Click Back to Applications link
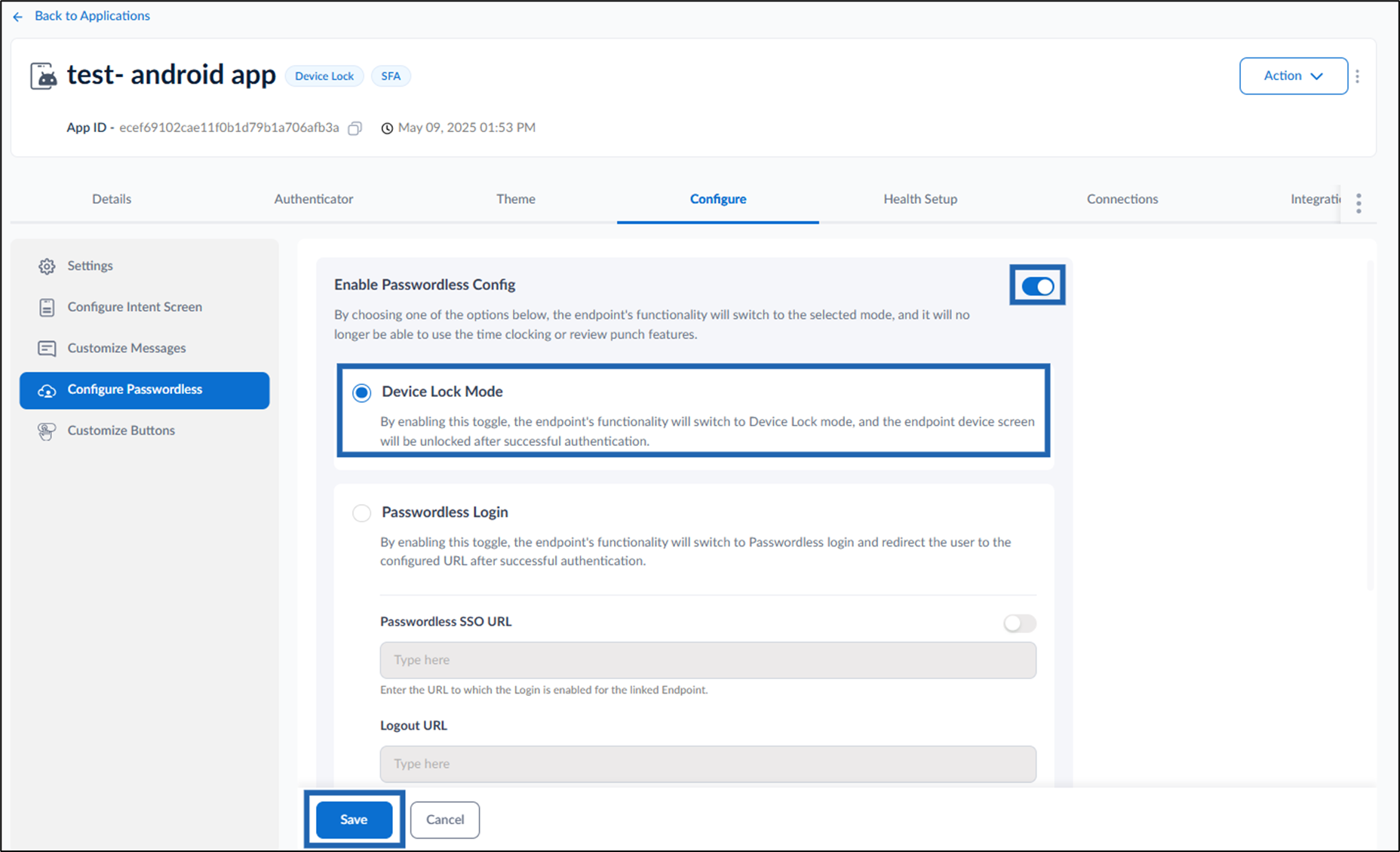Viewport: 1400px width, 852px height. coord(92,16)
